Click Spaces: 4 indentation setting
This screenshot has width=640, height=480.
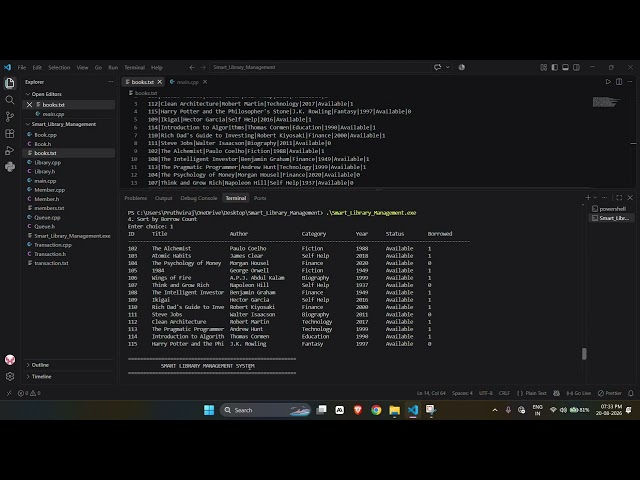tap(462, 393)
